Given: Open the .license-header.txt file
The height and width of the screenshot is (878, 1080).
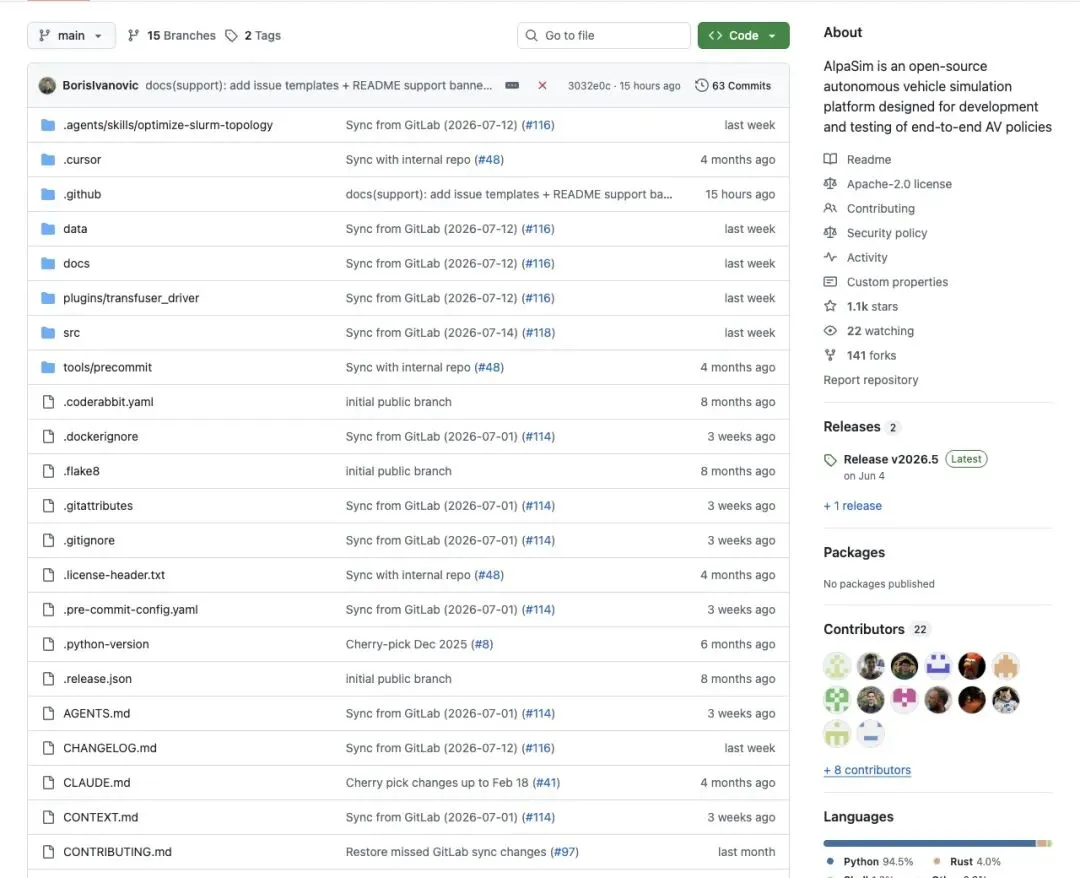Looking at the screenshot, I should point(114,574).
